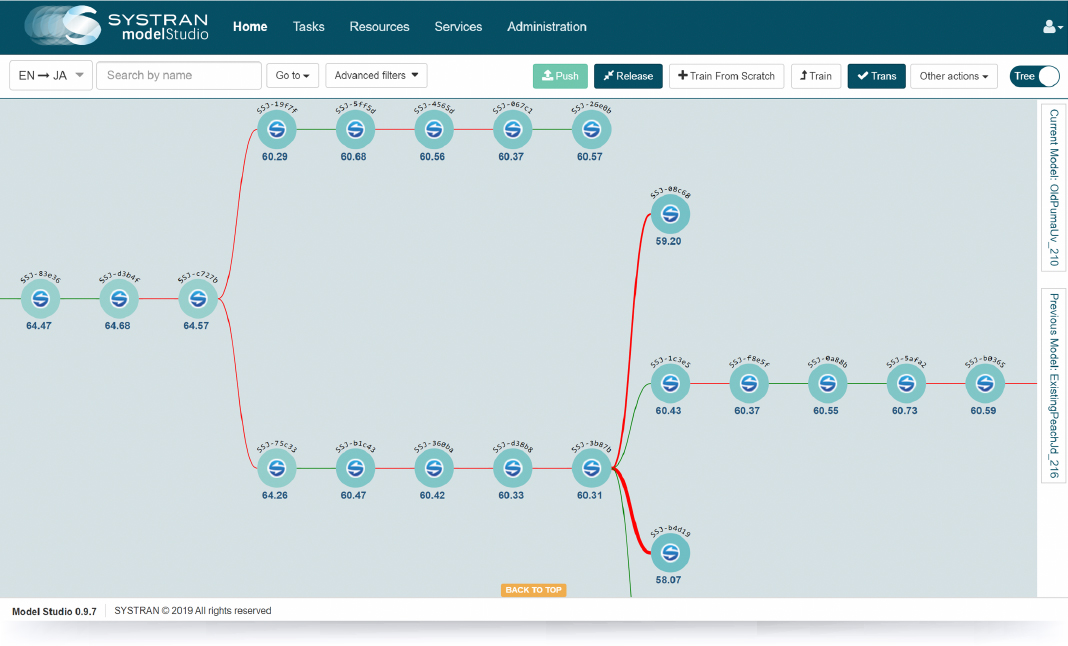Screen dimensions: 1068x646
Task: Select the model node scored 58.07
Action: 670,552
